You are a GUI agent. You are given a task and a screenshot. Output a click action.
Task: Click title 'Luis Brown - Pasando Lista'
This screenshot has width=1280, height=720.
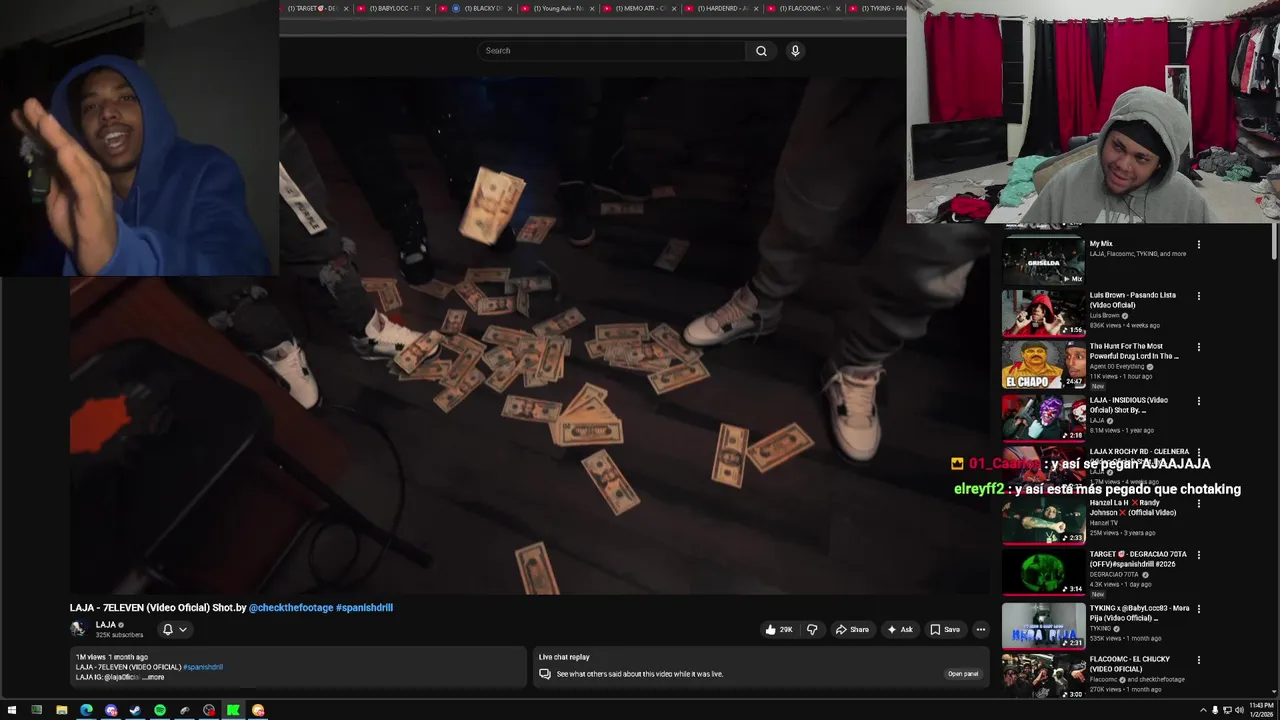[x=1133, y=300]
